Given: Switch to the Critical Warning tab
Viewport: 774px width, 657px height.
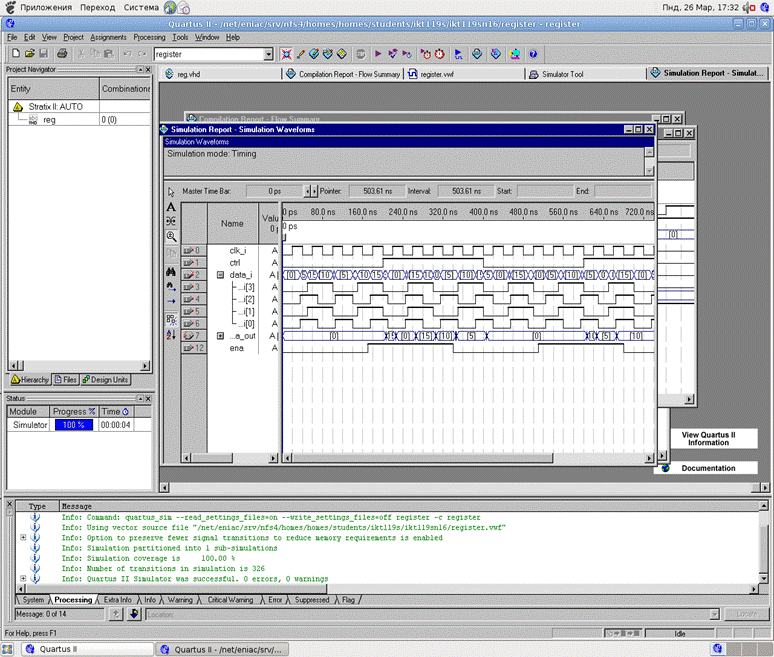Looking at the screenshot, I should [x=230, y=600].
